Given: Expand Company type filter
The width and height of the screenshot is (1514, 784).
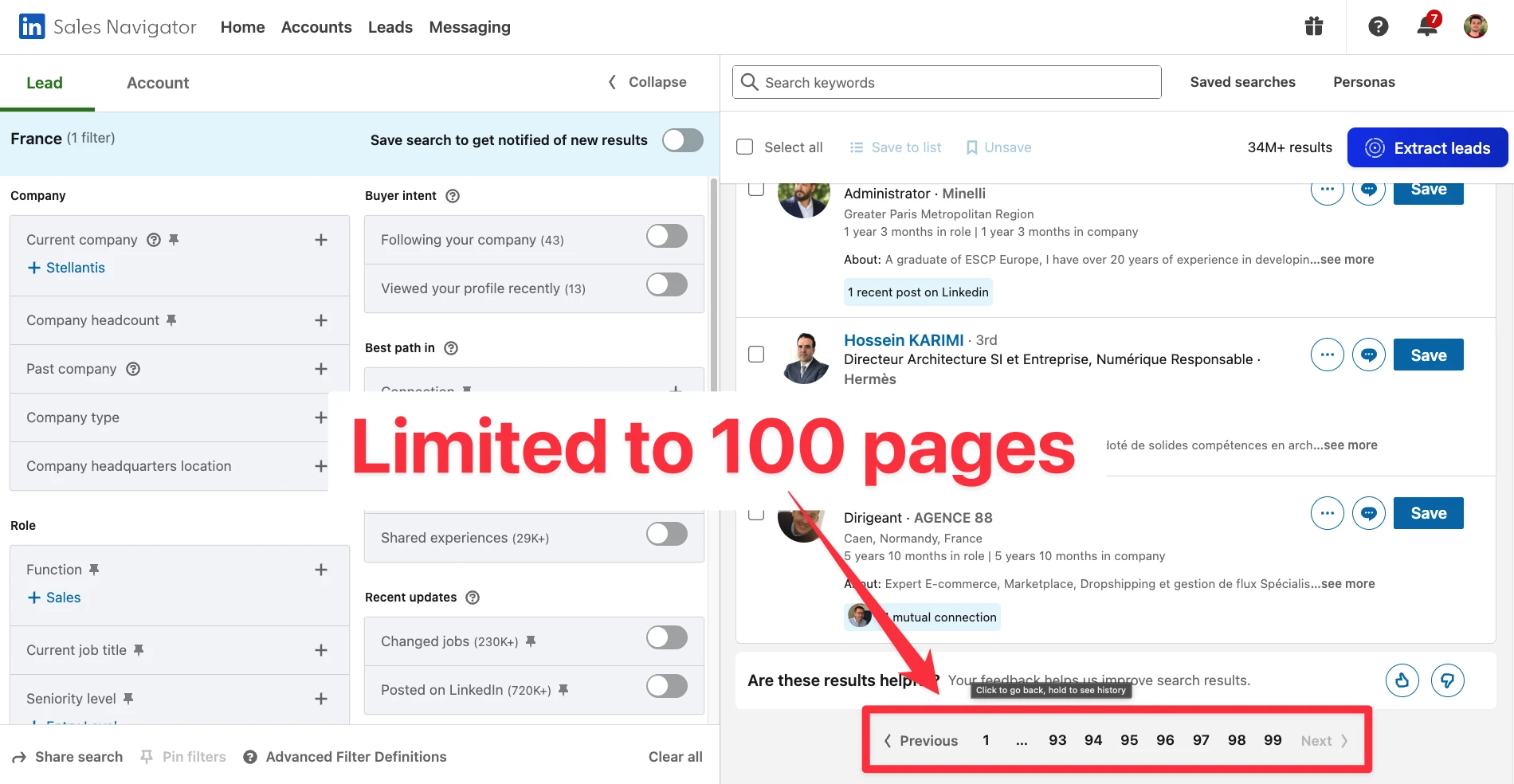Looking at the screenshot, I should click(x=321, y=417).
